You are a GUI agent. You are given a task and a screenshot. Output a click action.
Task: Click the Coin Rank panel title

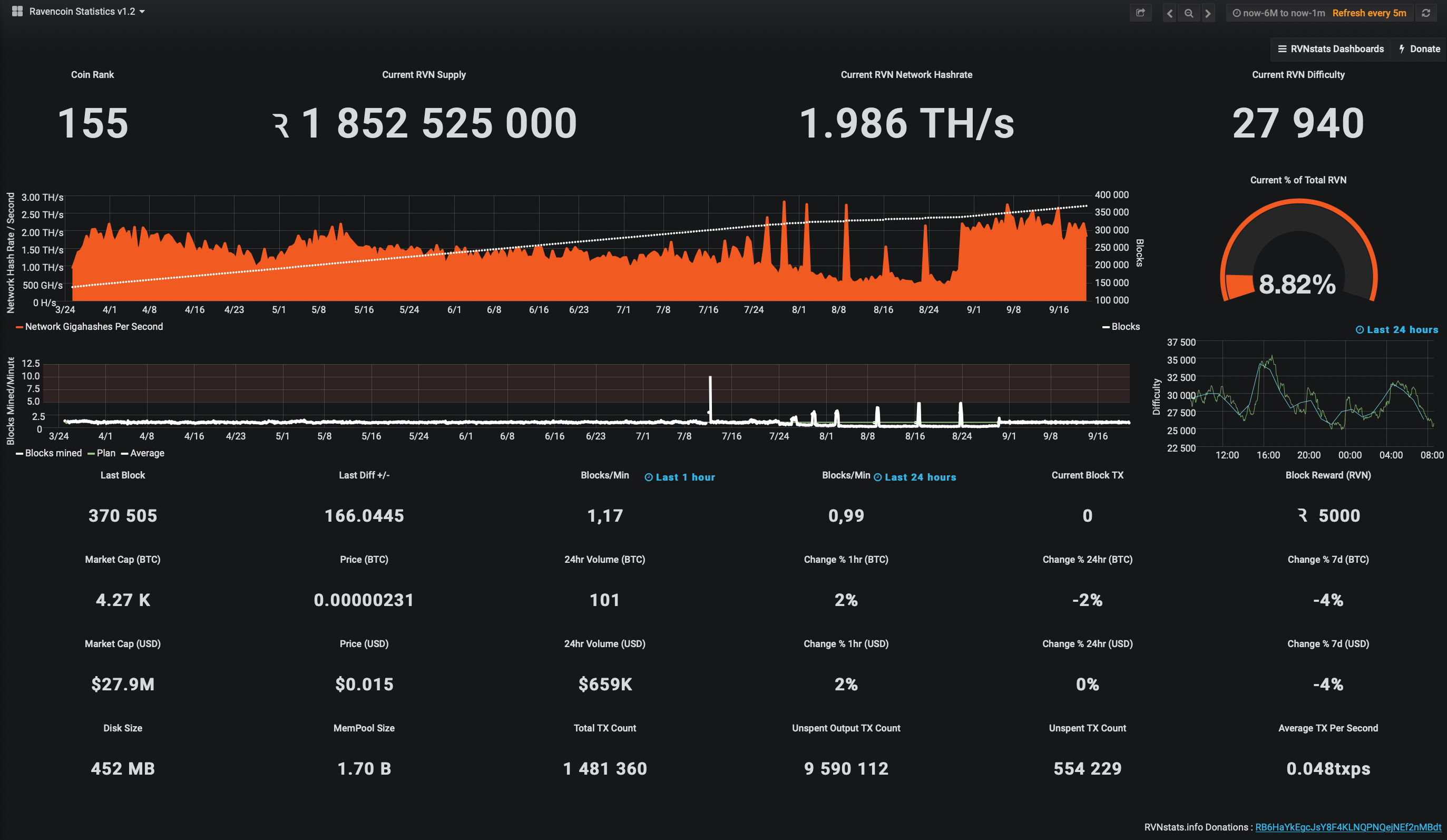pyautogui.click(x=92, y=75)
